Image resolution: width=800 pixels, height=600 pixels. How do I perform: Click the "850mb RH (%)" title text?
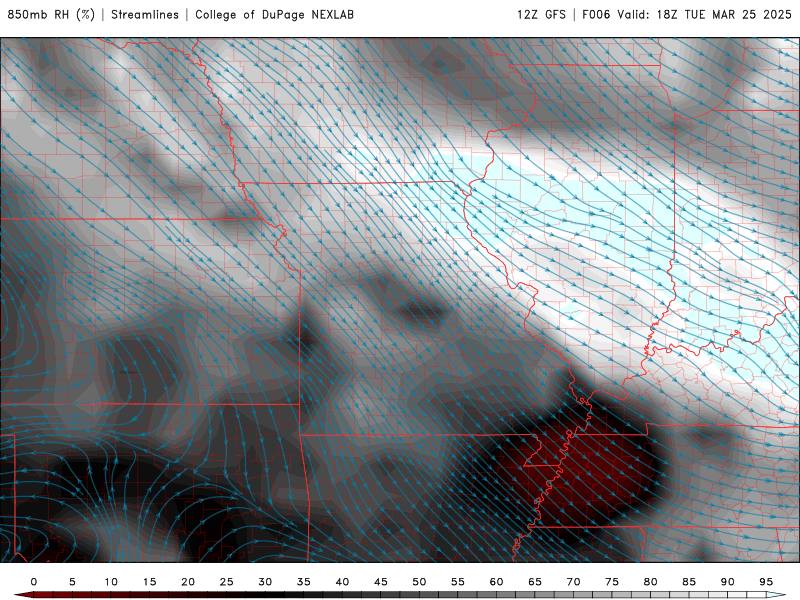[51, 14]
